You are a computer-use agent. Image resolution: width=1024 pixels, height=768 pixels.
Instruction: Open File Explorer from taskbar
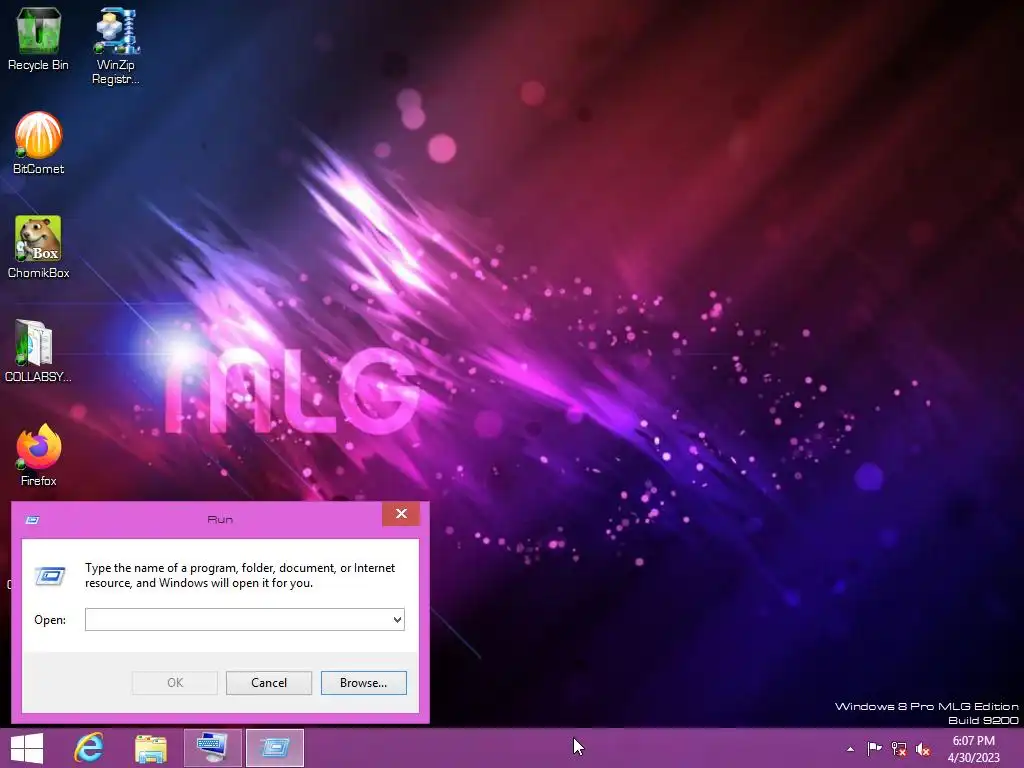coord(151,748)
